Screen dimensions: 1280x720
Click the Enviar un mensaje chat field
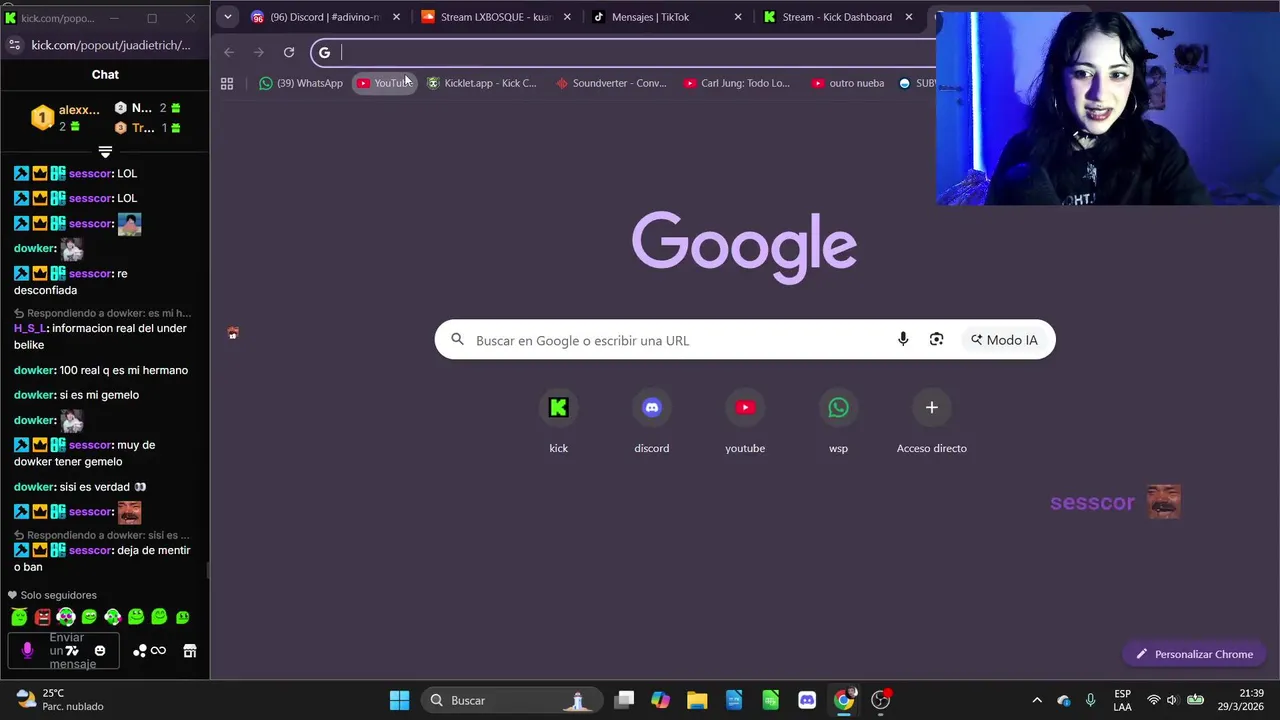(x=63, y=651)
